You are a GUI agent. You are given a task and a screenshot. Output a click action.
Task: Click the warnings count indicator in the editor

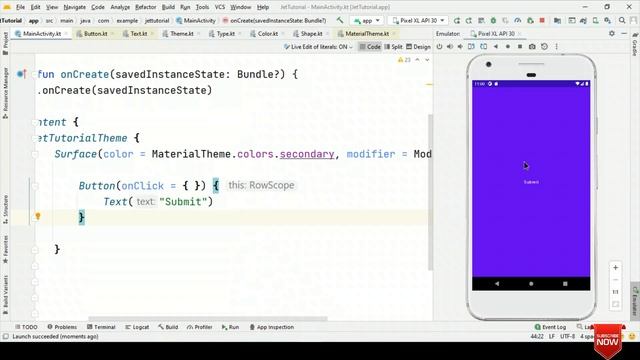[x=404, y=60]
